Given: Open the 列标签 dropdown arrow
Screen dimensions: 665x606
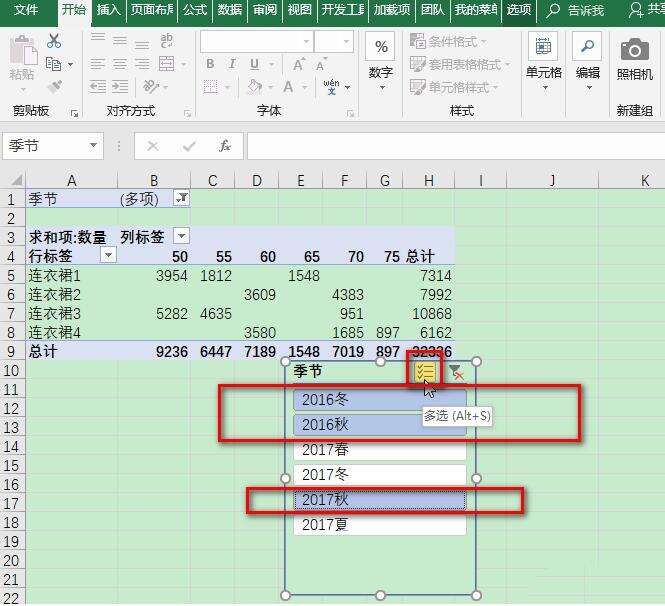Looking at the screenshot, I should pyautogui.click(x=182, y=235).
